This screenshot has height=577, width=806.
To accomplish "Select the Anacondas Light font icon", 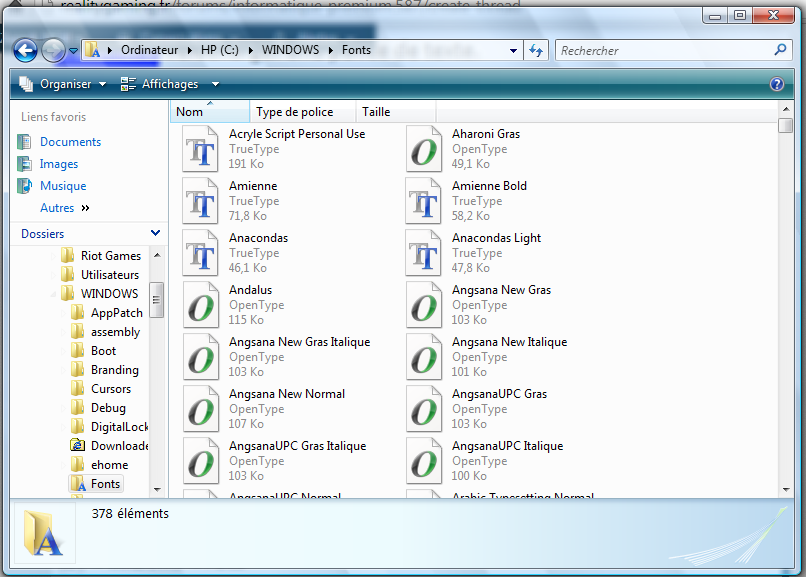I will pyautogui.click(x=424, y=253).
